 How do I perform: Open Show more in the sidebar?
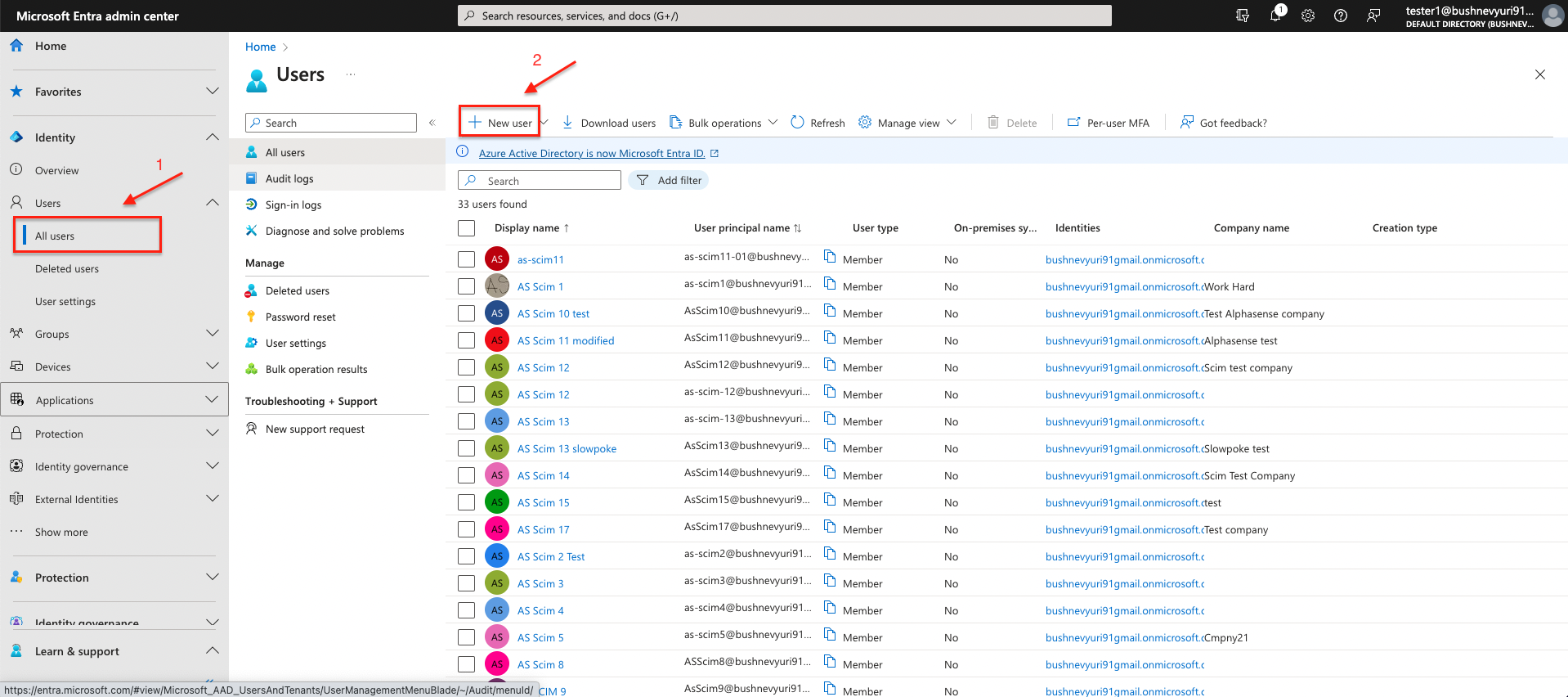pos(61,532)
